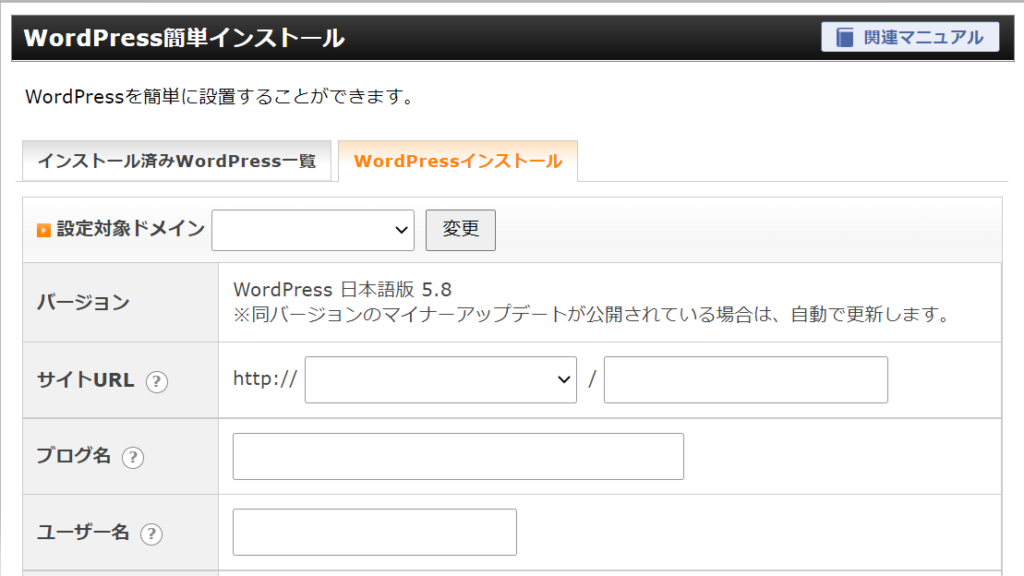Show the help tooltip icon for ブログ名

pos(133,457)
